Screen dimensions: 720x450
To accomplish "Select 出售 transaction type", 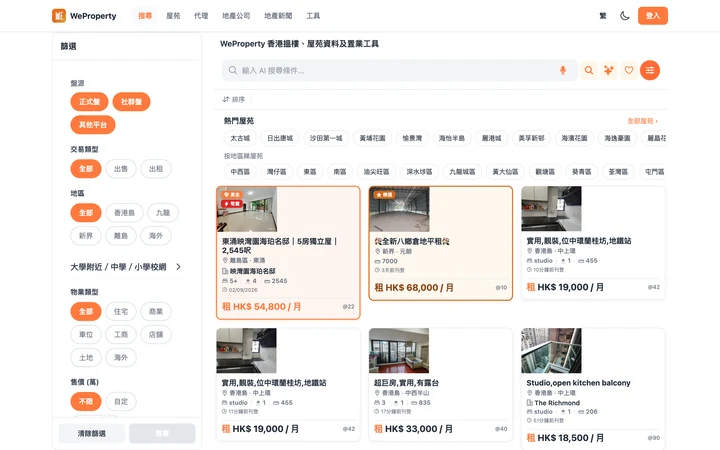I will click(x=121, y=169).
